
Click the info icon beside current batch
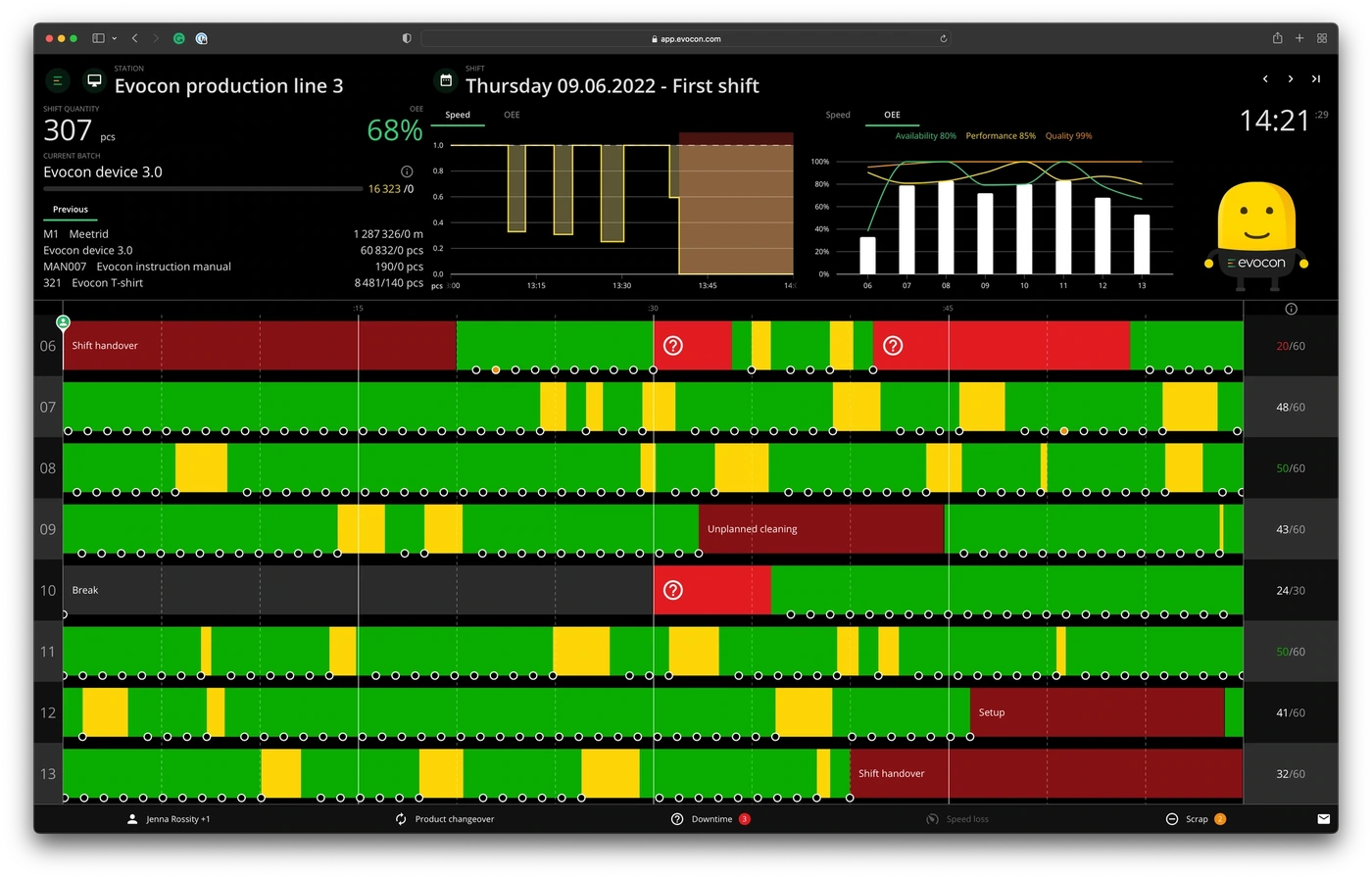click(x=407, y=171)
